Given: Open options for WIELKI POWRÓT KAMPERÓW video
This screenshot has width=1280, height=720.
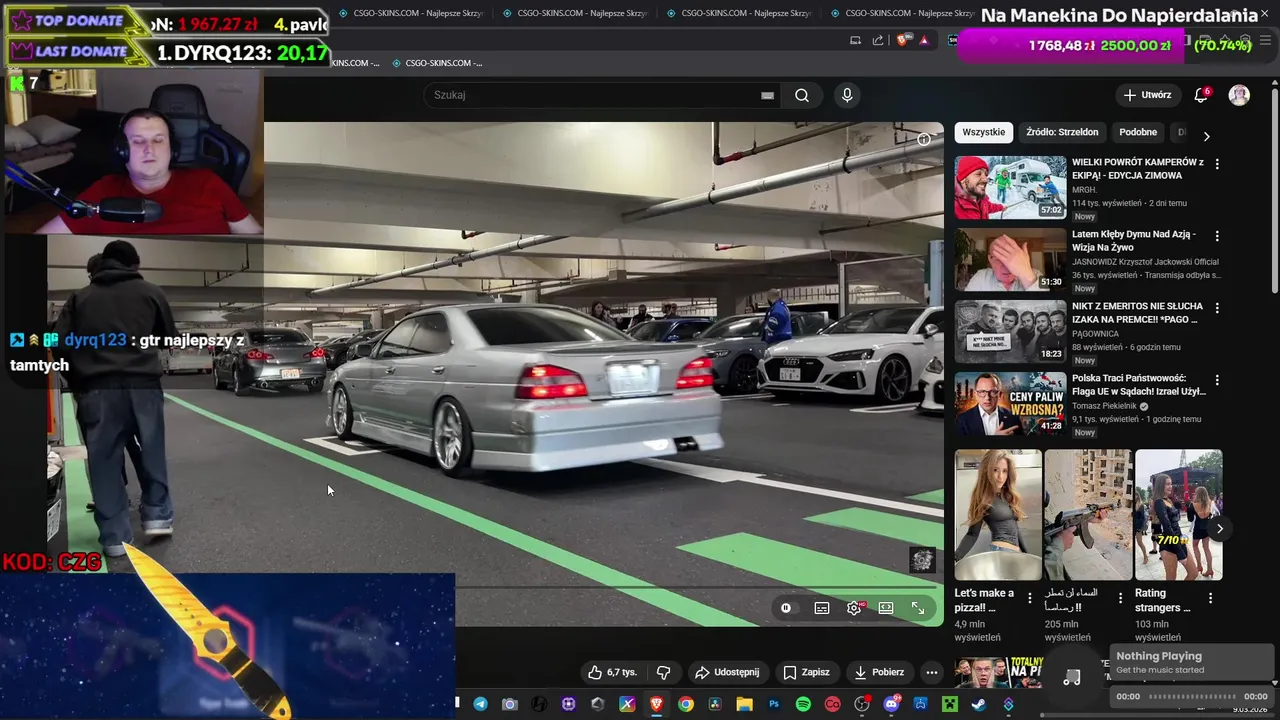Looking at the screenshot, I should [1217, 163].
